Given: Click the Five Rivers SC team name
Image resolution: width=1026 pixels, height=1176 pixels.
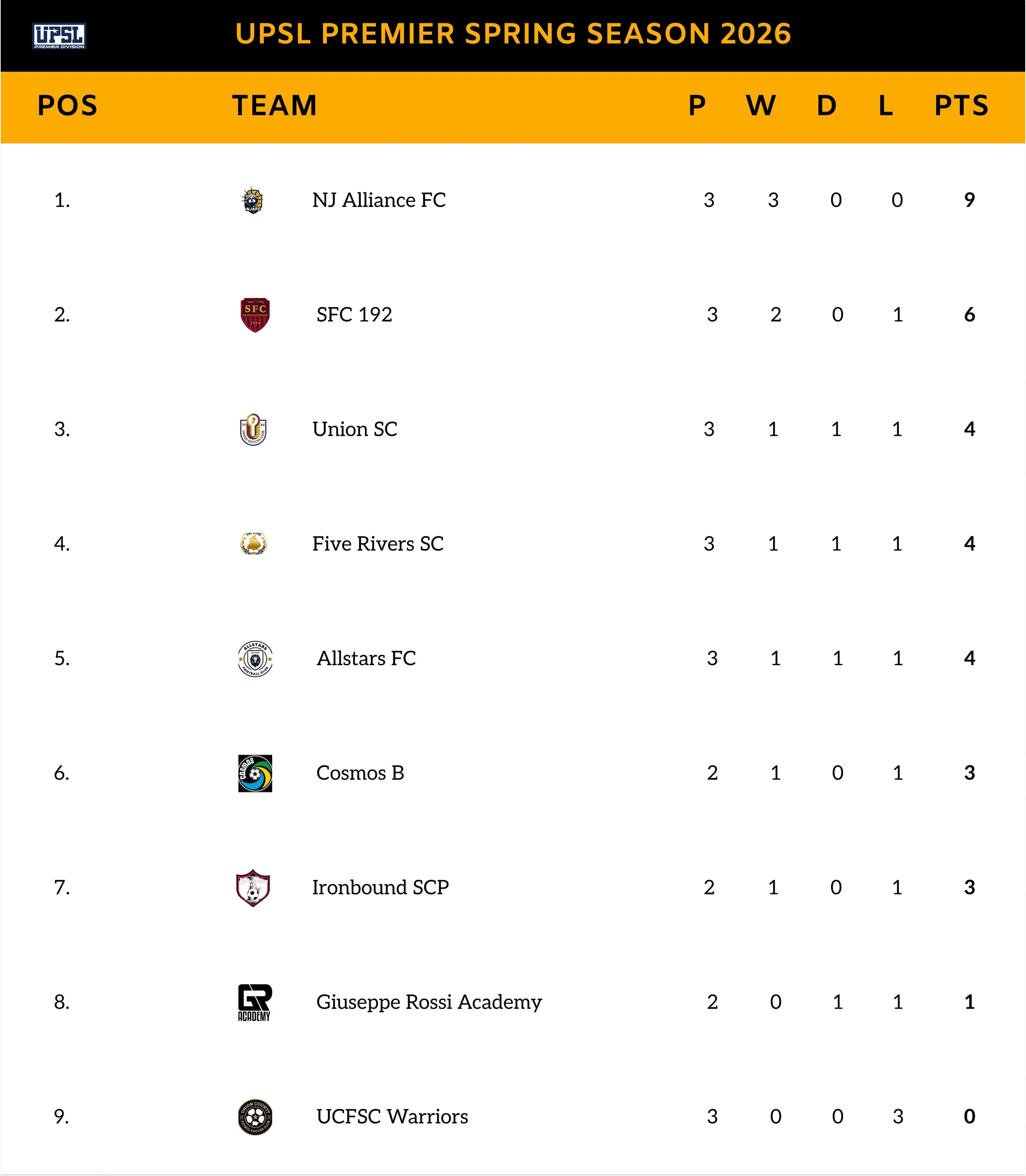Looking at the screenshot, I should pyautogui.click(x=378, y=543).
